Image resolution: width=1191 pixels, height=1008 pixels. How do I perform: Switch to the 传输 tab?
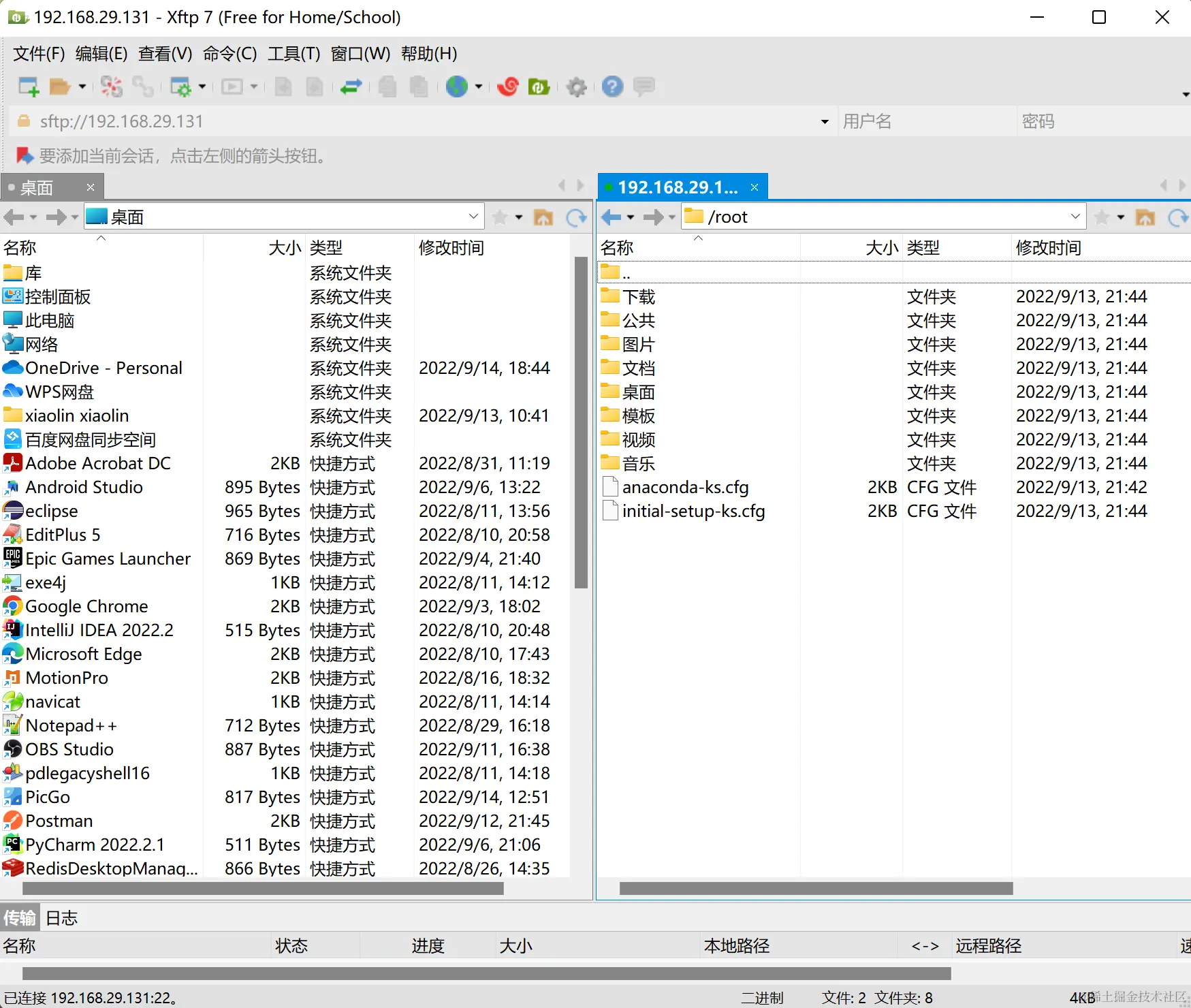(x=20, y=917)
